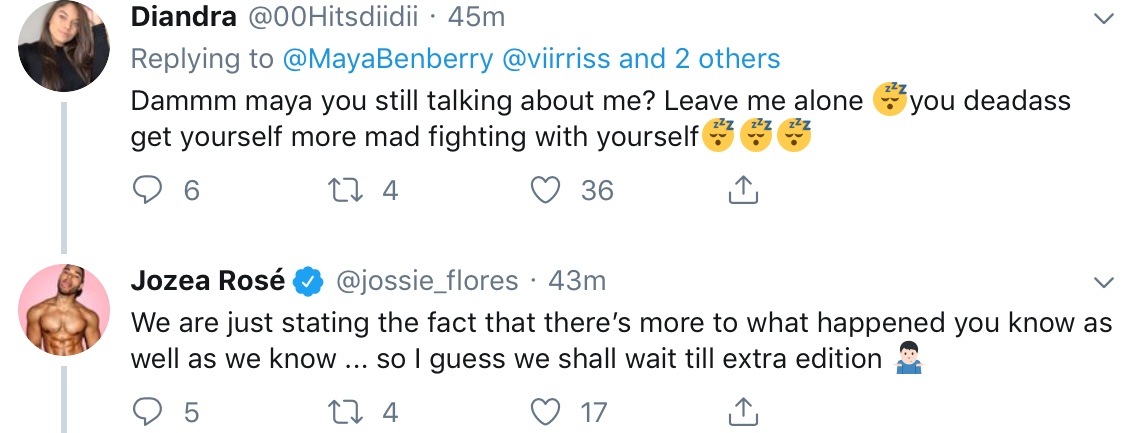
Task: Open the verified badge next to Jozea Rosé
Action: click(x=308, y=281)
